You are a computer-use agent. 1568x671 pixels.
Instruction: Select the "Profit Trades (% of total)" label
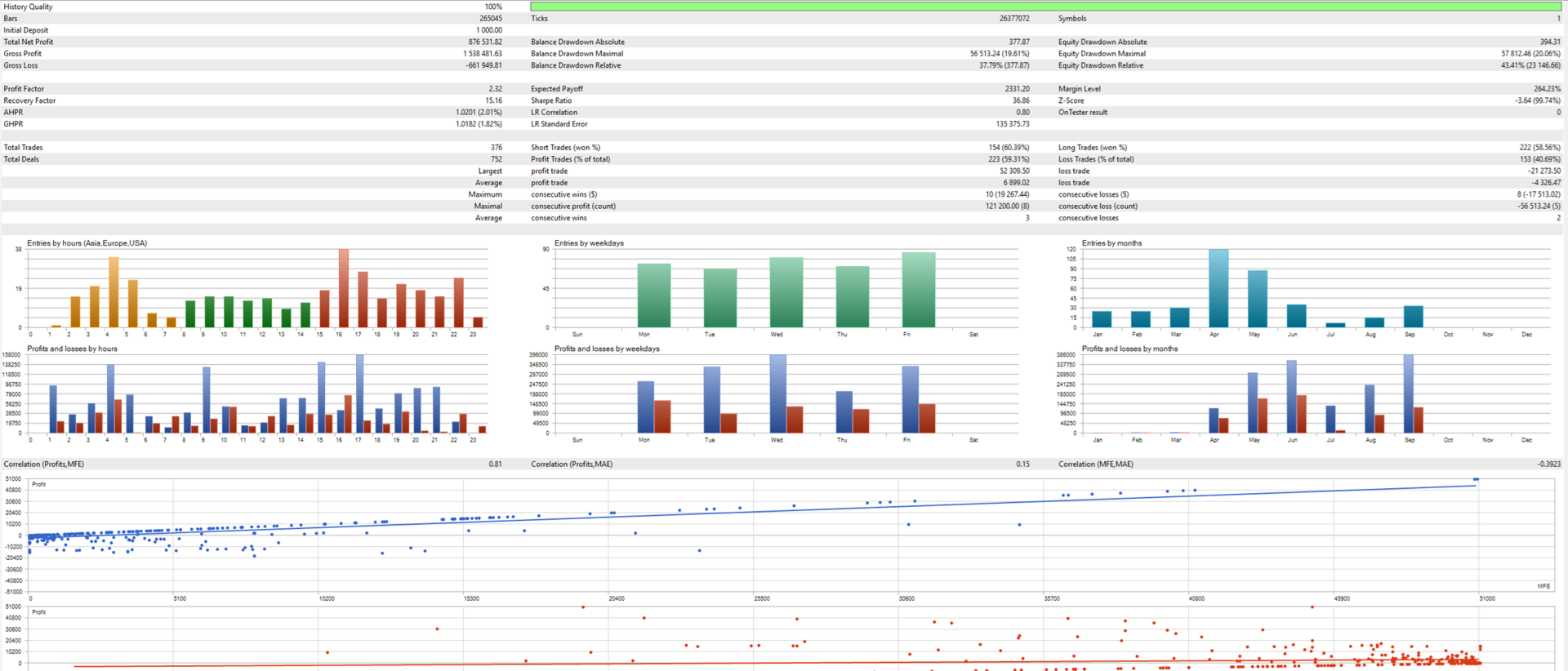[570, 159]
